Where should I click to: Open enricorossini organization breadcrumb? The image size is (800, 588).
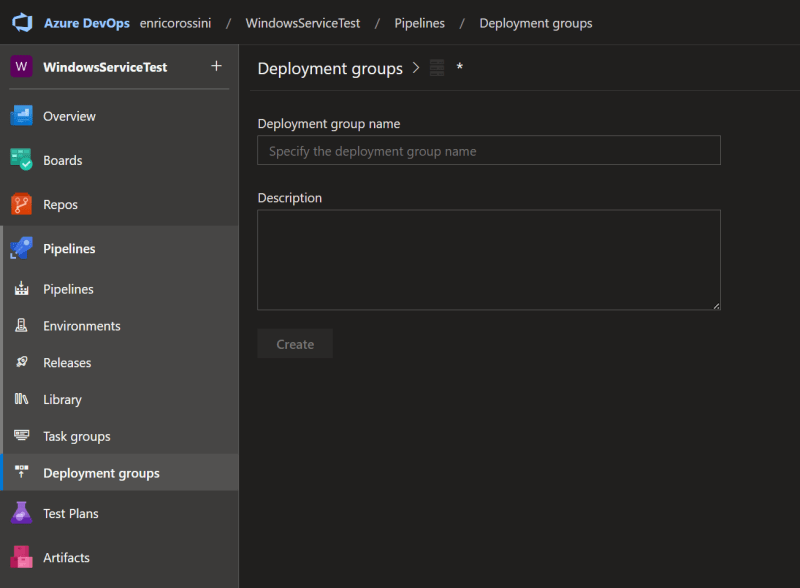click(176, 23)
